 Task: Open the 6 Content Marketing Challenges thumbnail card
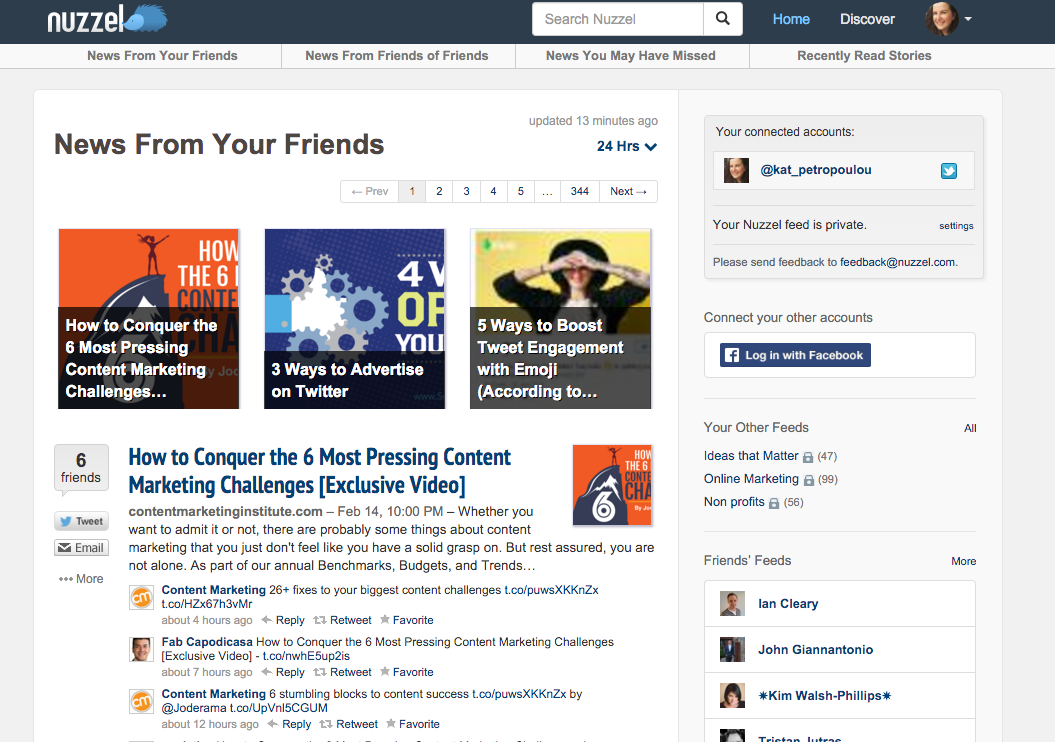click(149, 319)
